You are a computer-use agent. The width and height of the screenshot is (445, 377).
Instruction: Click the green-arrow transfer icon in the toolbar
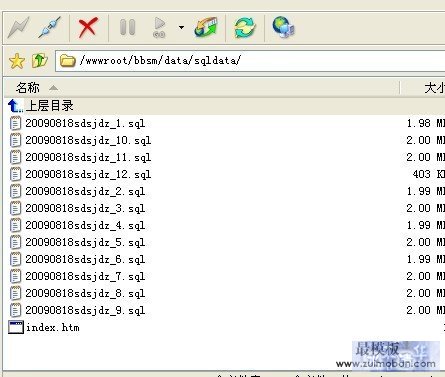click(206, 27)
